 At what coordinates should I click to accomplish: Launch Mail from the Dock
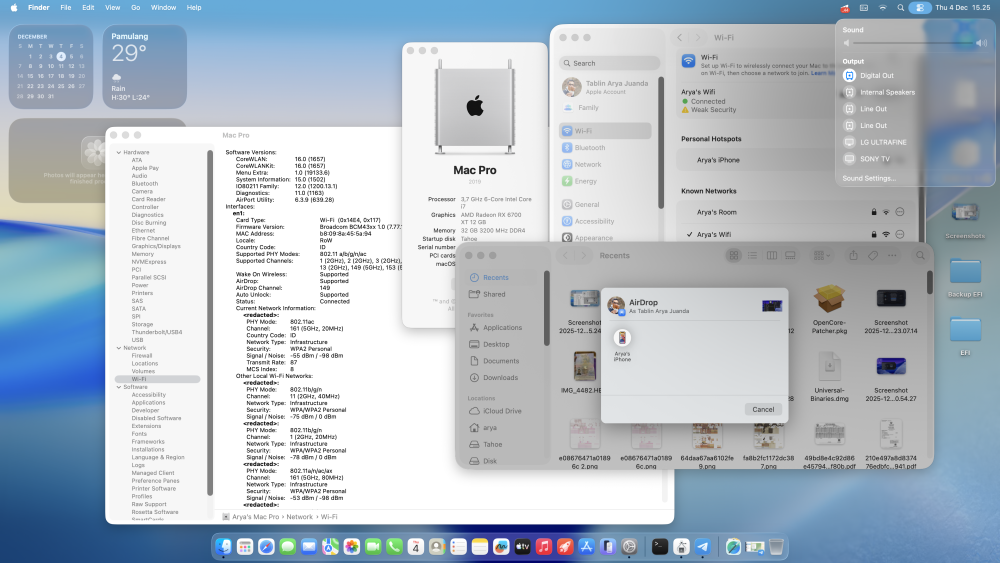tap(309, 546)
